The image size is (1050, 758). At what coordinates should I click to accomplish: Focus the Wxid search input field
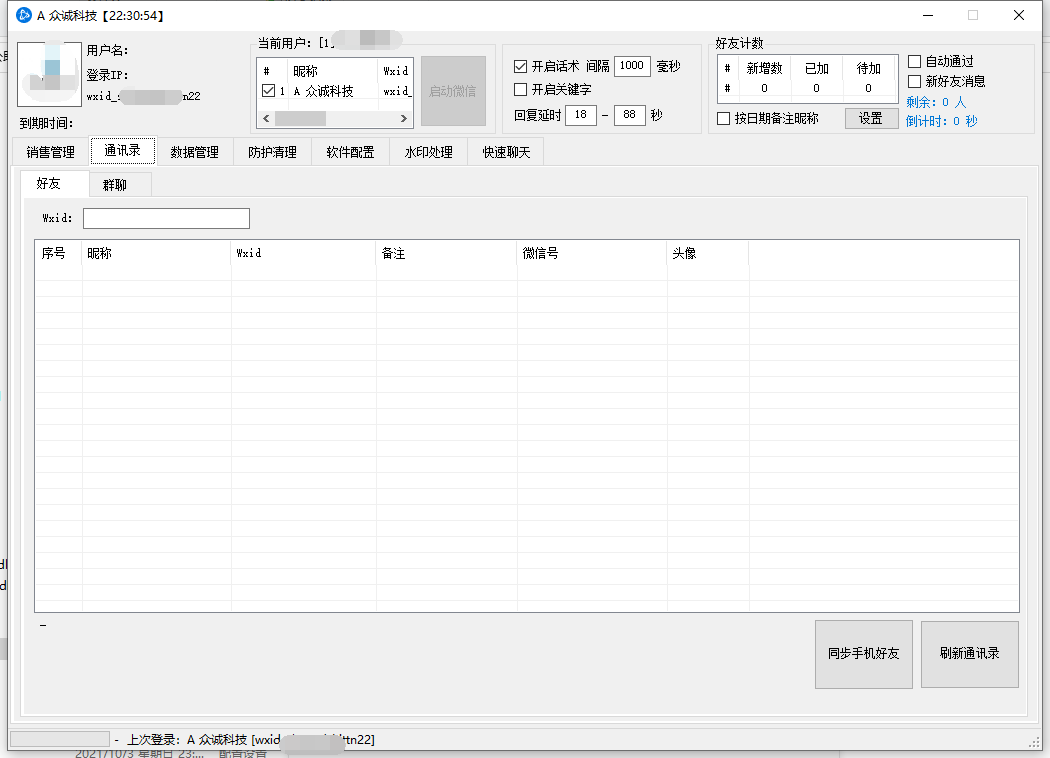[166, 218]
